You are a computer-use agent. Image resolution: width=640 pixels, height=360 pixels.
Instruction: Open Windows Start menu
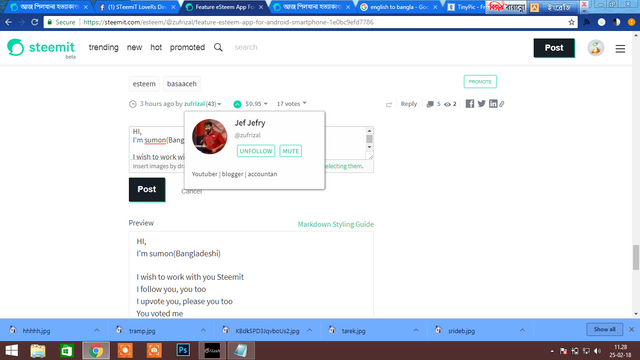pos(11,351)
